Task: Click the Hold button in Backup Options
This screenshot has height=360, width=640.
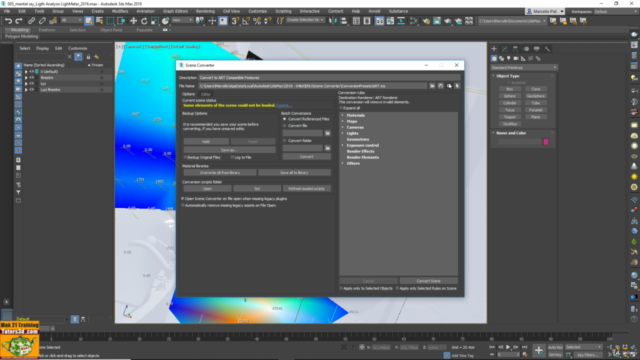Action: click(206, 141)
